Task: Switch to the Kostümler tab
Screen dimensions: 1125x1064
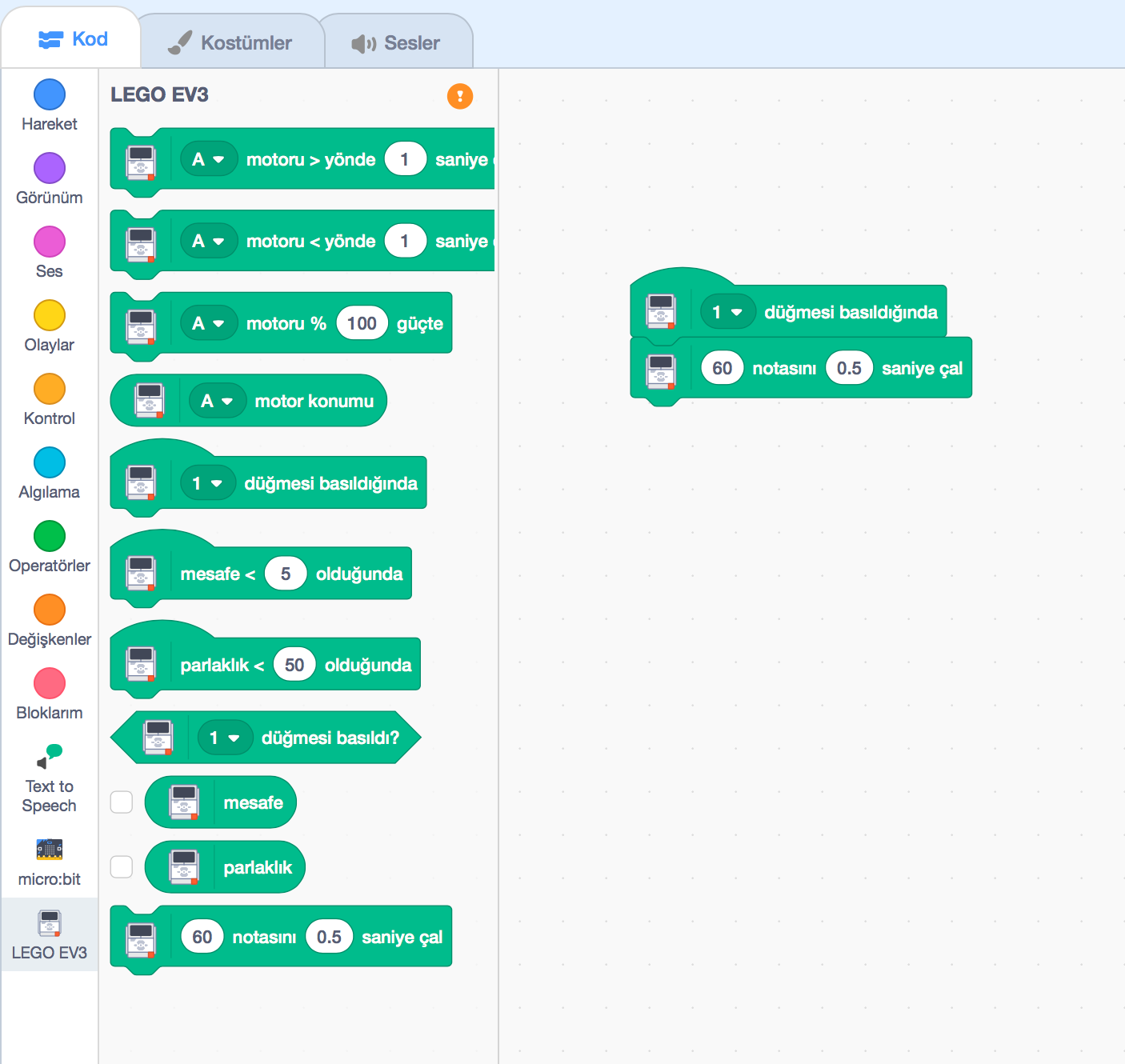Action: pyautogui.click(x=230, y=42)
